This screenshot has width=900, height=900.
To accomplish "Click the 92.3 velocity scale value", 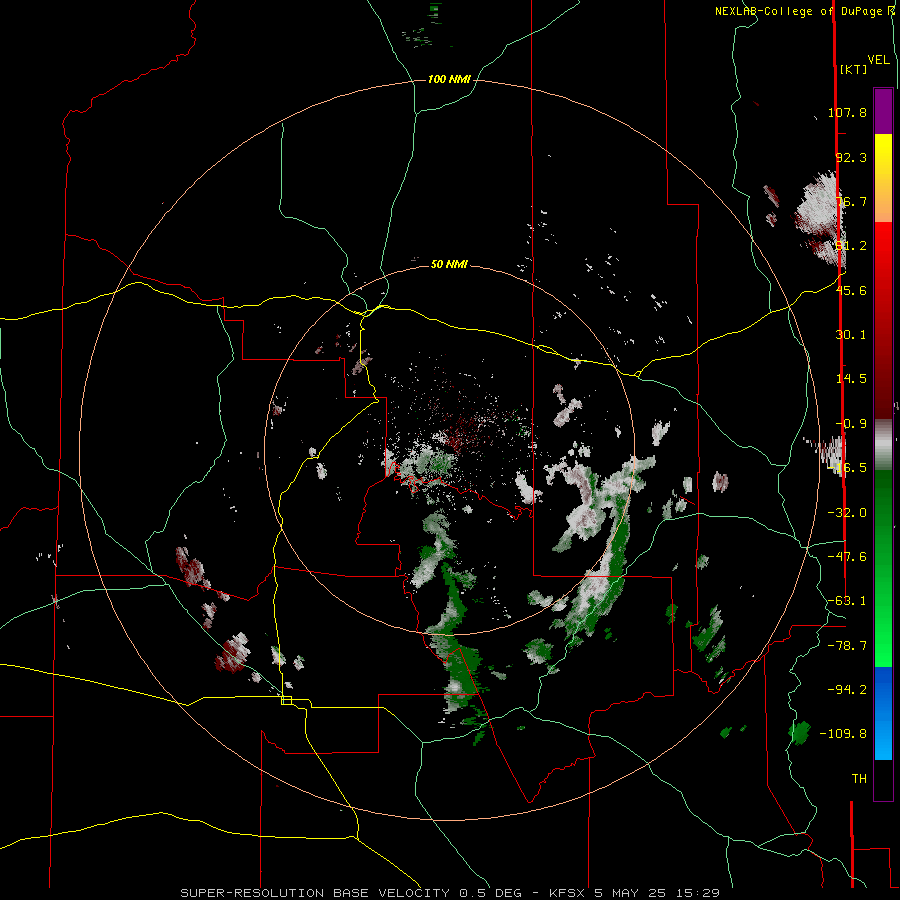I will (x=851, y=157).
